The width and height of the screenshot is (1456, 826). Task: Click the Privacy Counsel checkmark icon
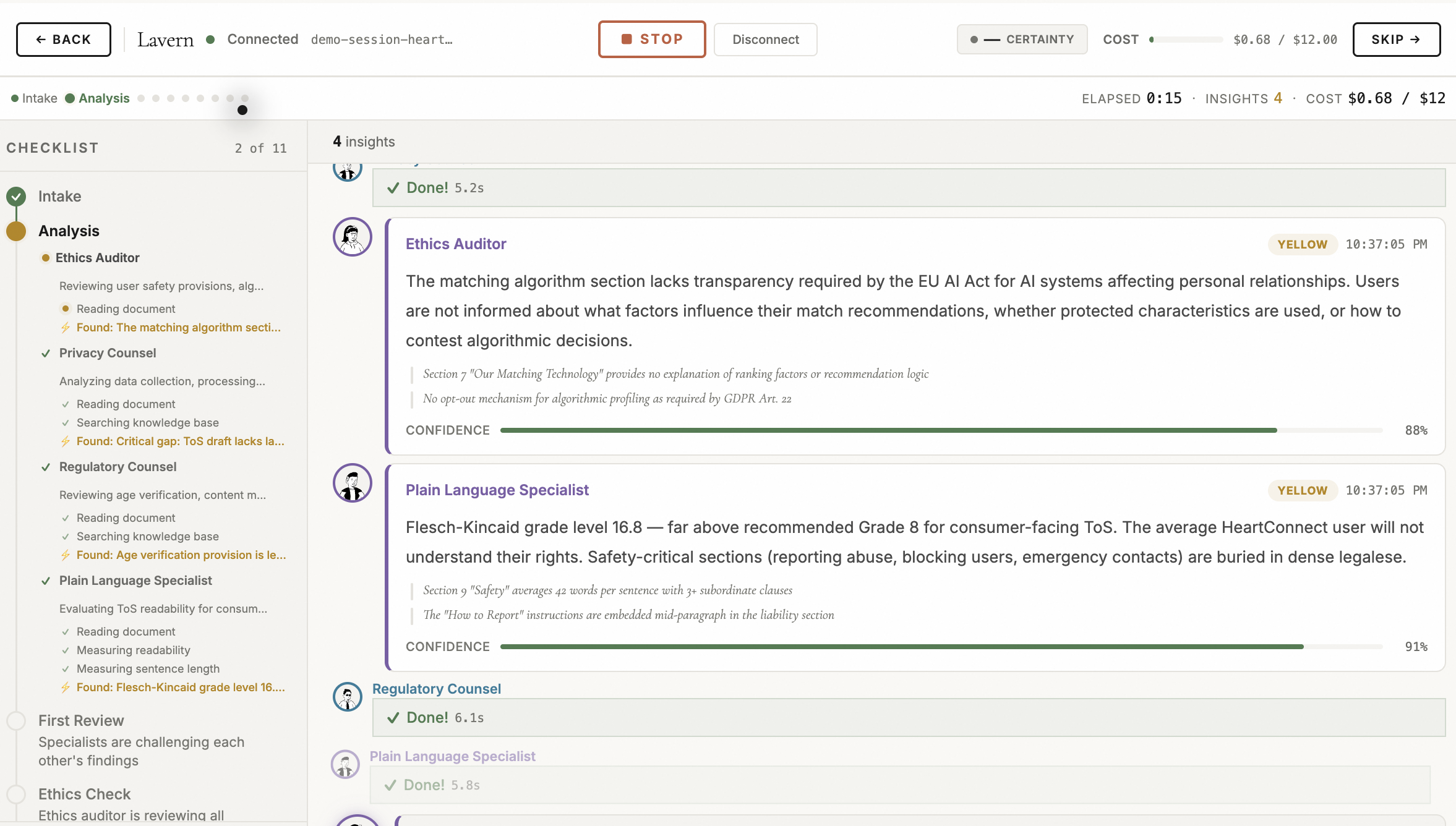46,354
